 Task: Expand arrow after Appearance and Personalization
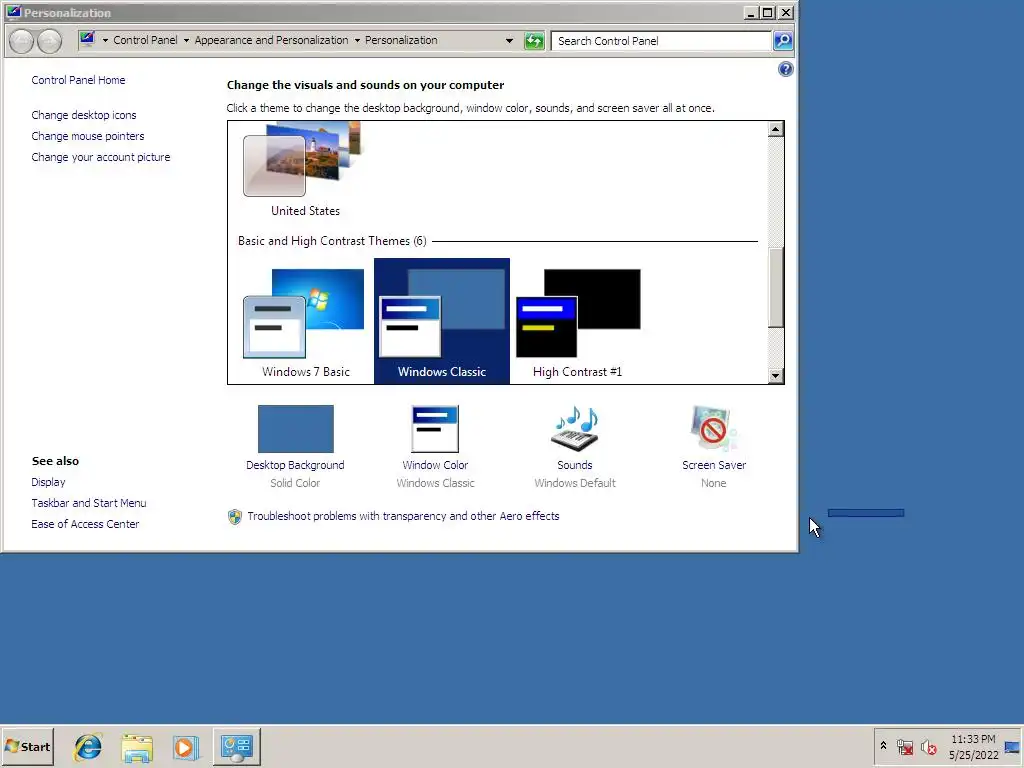pos(357,40)
